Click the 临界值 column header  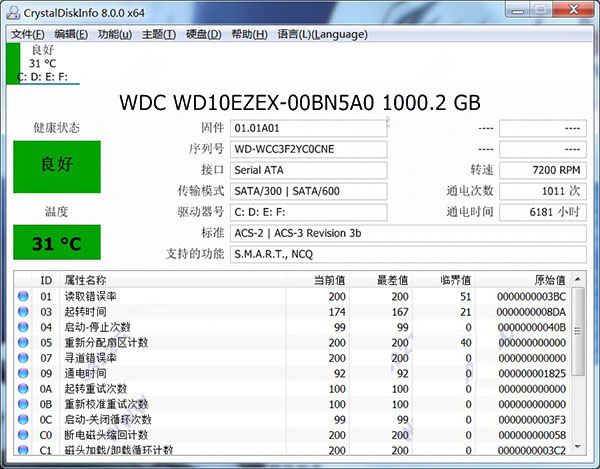(x=444, y=280)
